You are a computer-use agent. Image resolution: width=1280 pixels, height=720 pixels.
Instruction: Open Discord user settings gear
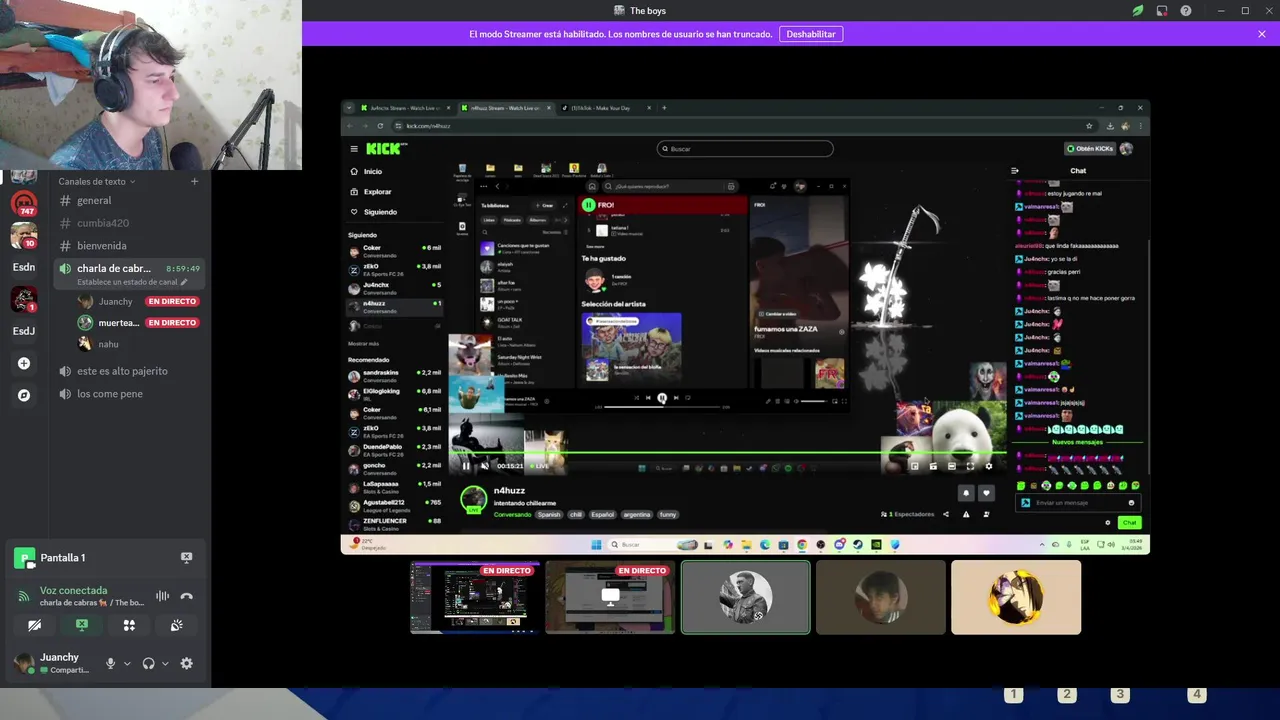(186, 663)
